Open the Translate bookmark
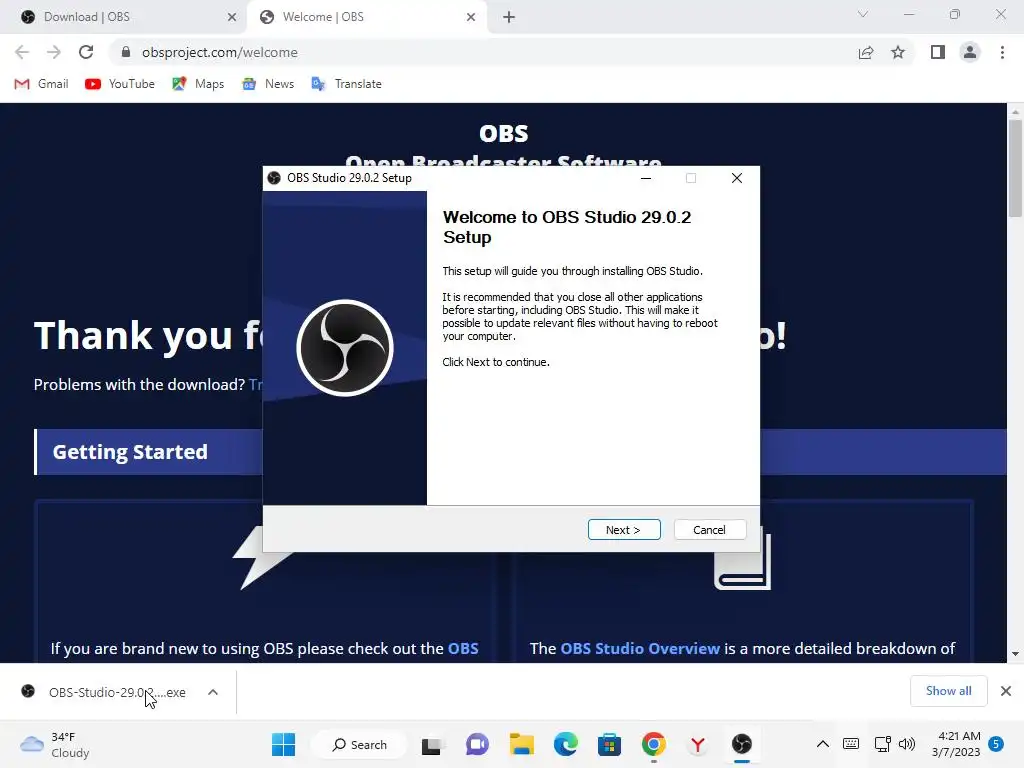 point(347,84)
